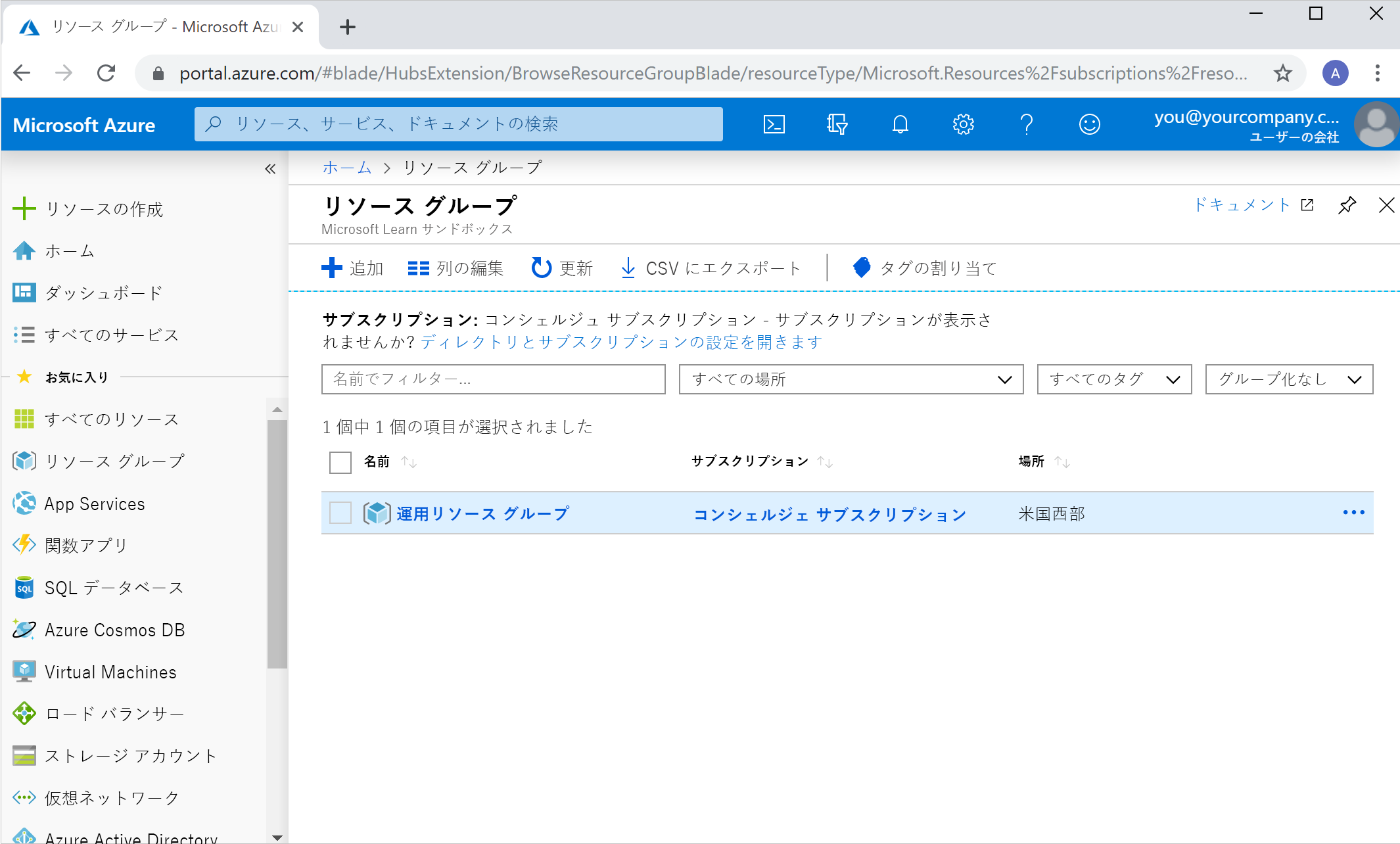Click sidebar scrollbar up arrow
This screenshot has height=844, width=1400.
[277, 410]
